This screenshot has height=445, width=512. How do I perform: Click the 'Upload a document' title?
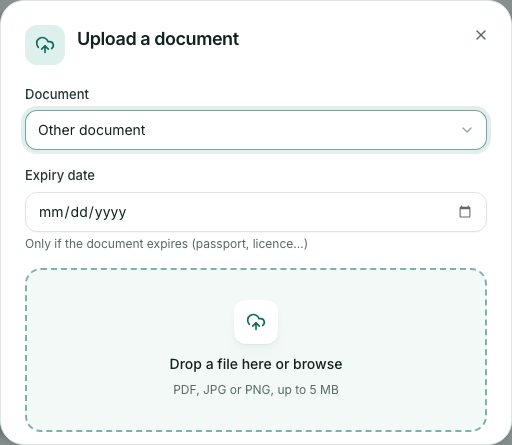click(x=158, y=39)
